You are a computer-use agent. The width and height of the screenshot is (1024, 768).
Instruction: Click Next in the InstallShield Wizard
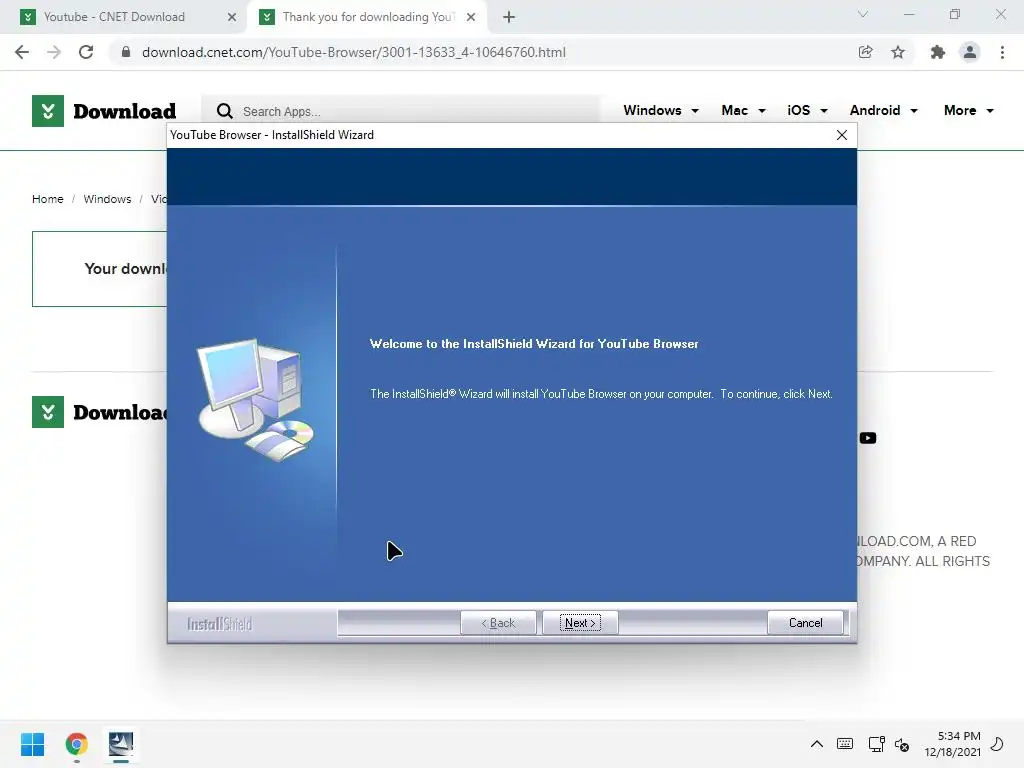coord(580,622)
